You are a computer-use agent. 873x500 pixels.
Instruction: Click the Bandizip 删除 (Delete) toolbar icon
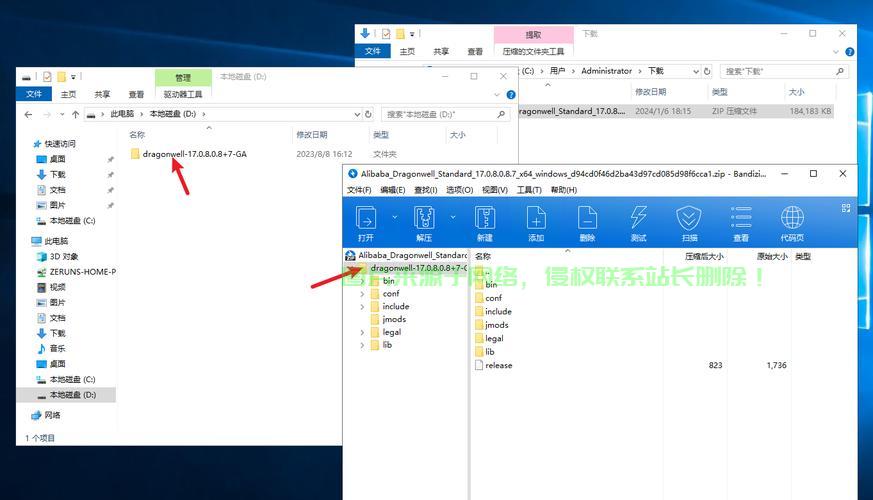[587, 223]
